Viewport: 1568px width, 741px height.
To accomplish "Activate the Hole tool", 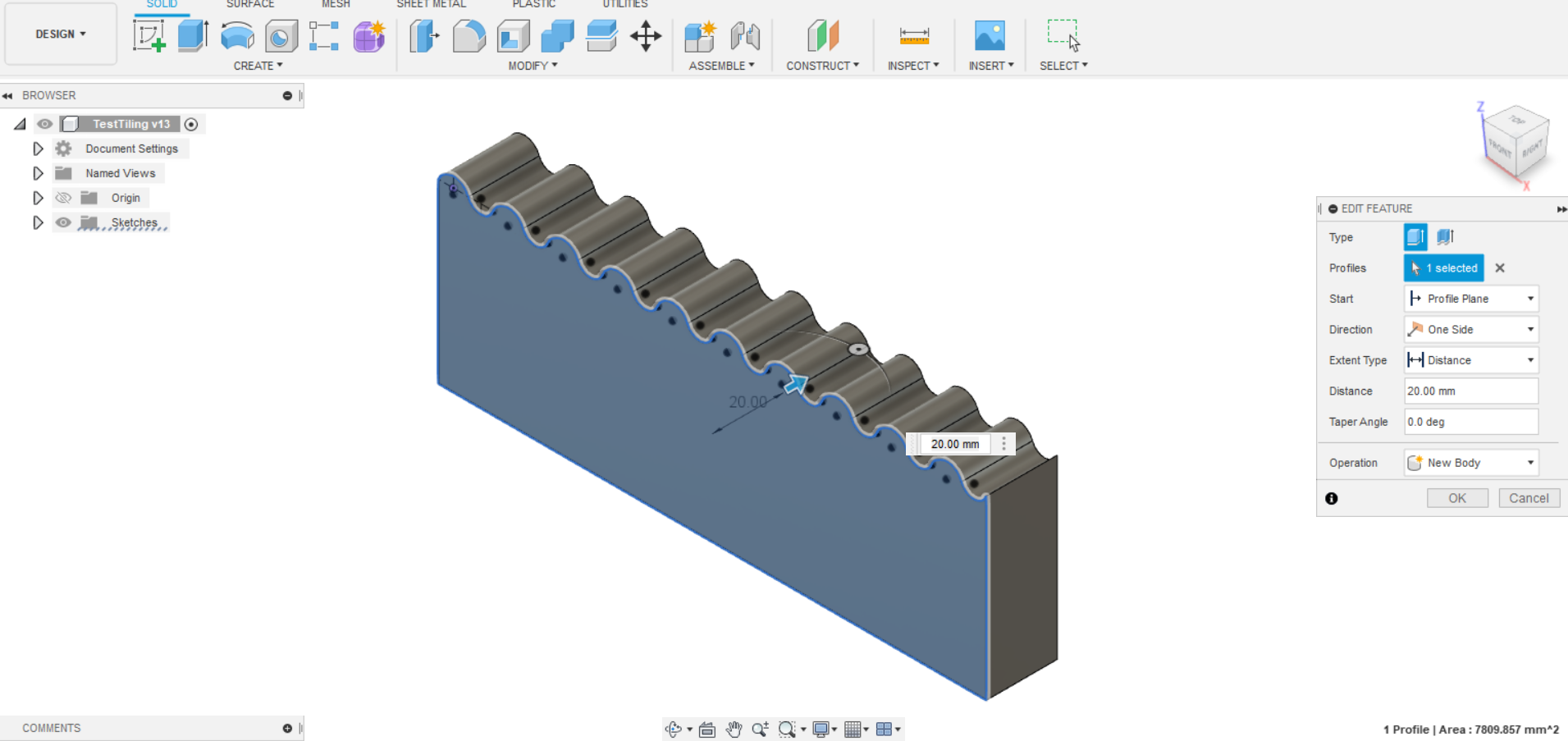I will [281, 36].
